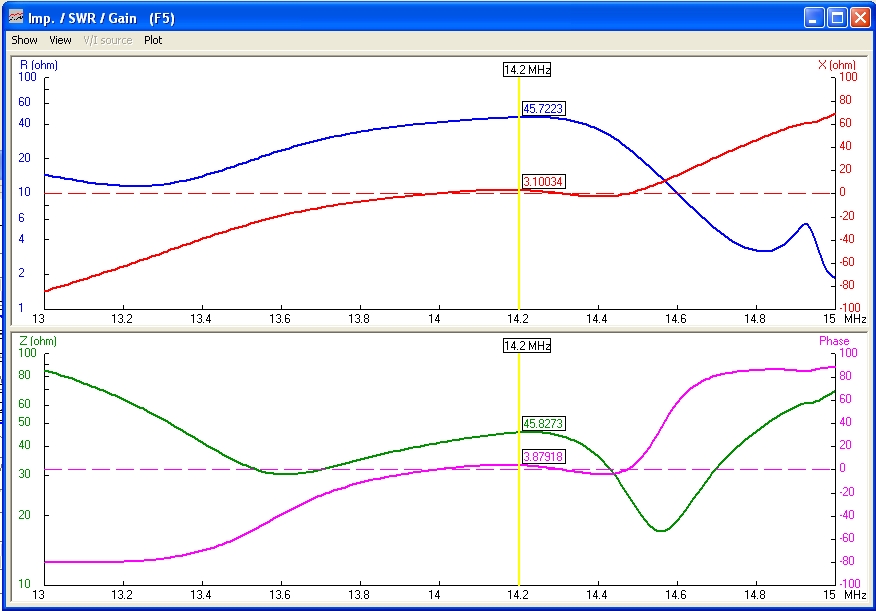Minimize the Imp. / SWR / Gain window
The image size is (876, 611).
[814, 18]
